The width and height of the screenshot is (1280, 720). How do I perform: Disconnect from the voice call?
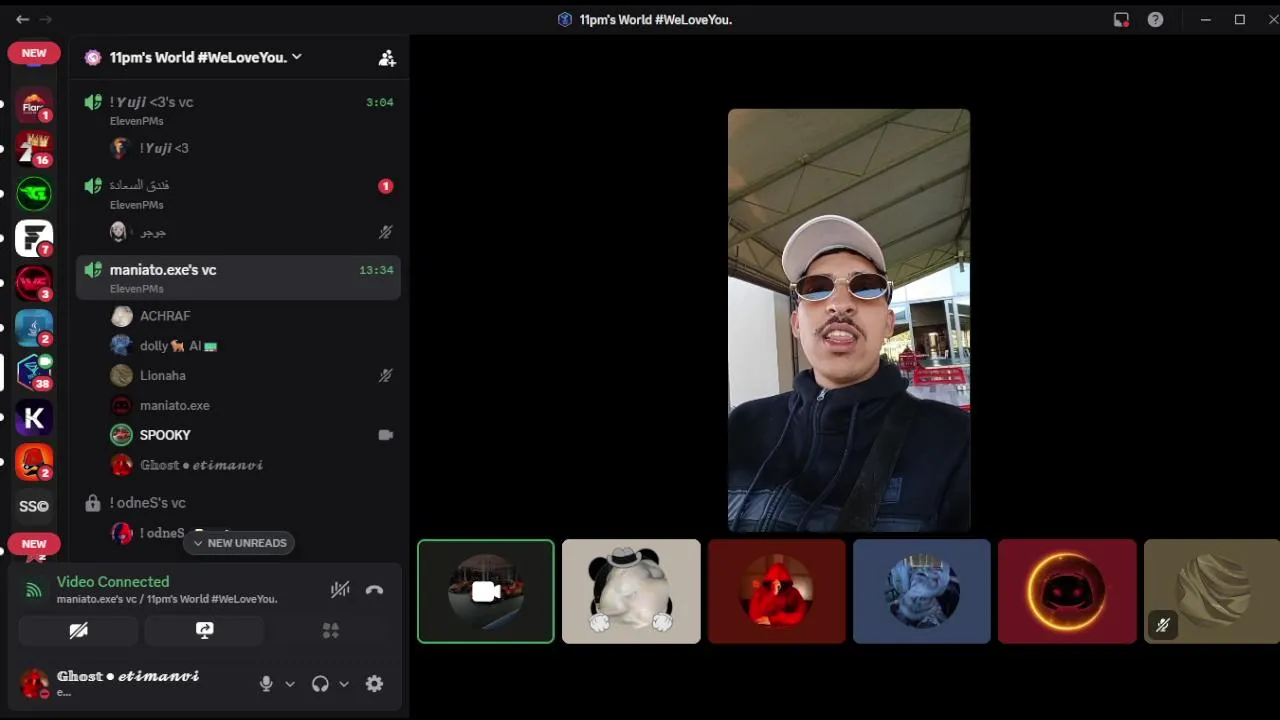click(x=374, y=590)
